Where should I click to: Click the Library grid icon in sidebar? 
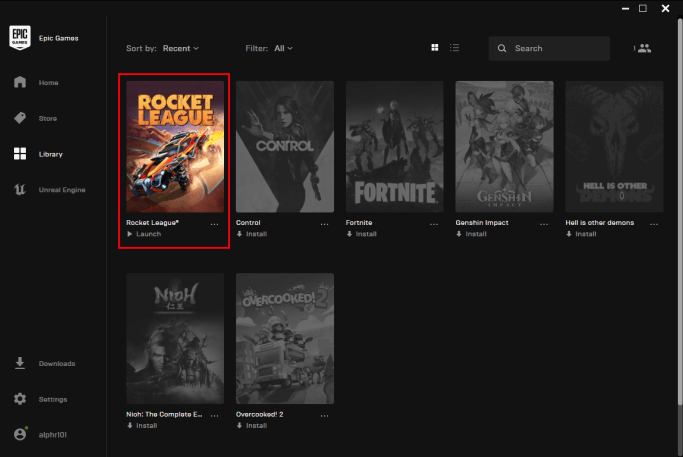coord(20,153)
